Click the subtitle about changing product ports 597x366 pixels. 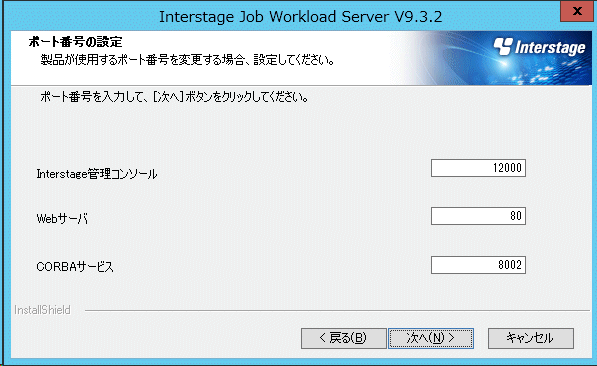187,60
